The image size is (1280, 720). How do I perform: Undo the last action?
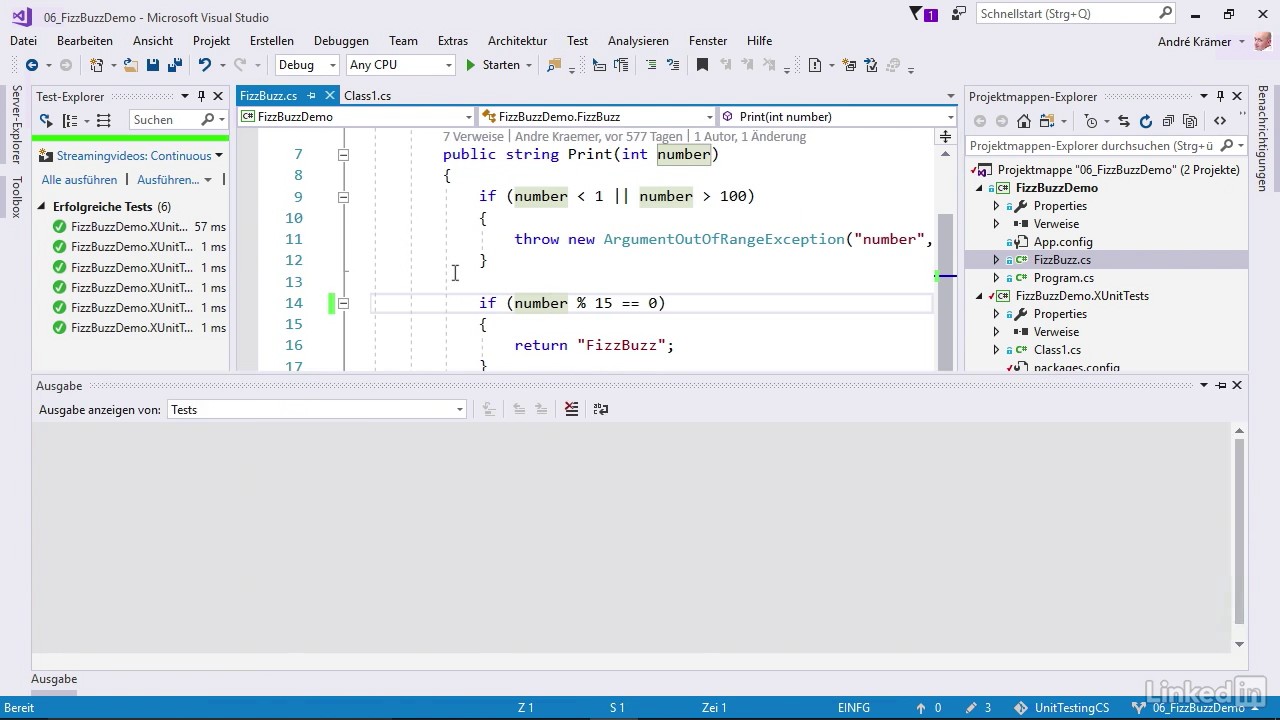point(205,65)
